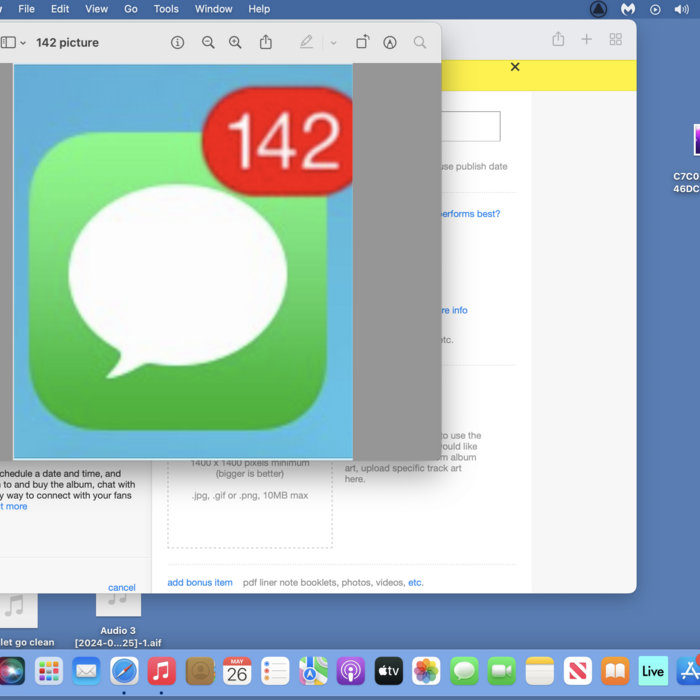Image resolution: width=700 pixels, height=700 pixels.
Task: Open the Help menu
Action: 259,9
